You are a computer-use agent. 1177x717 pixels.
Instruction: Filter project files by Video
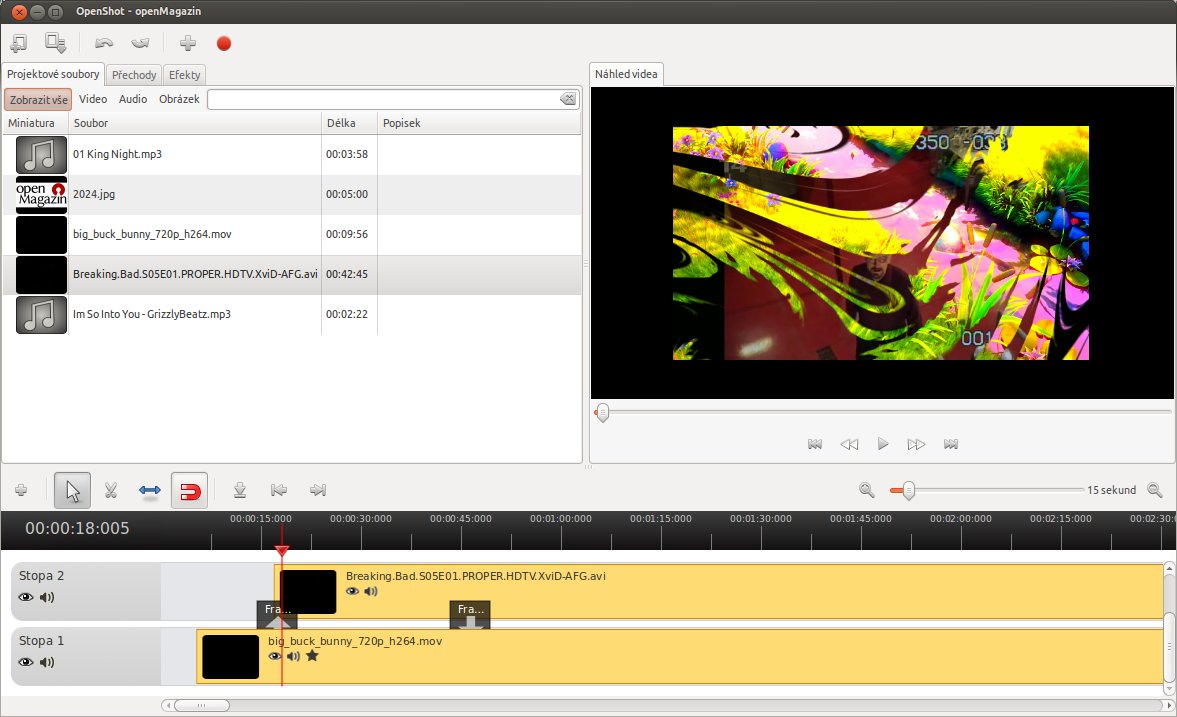point(93,99)
